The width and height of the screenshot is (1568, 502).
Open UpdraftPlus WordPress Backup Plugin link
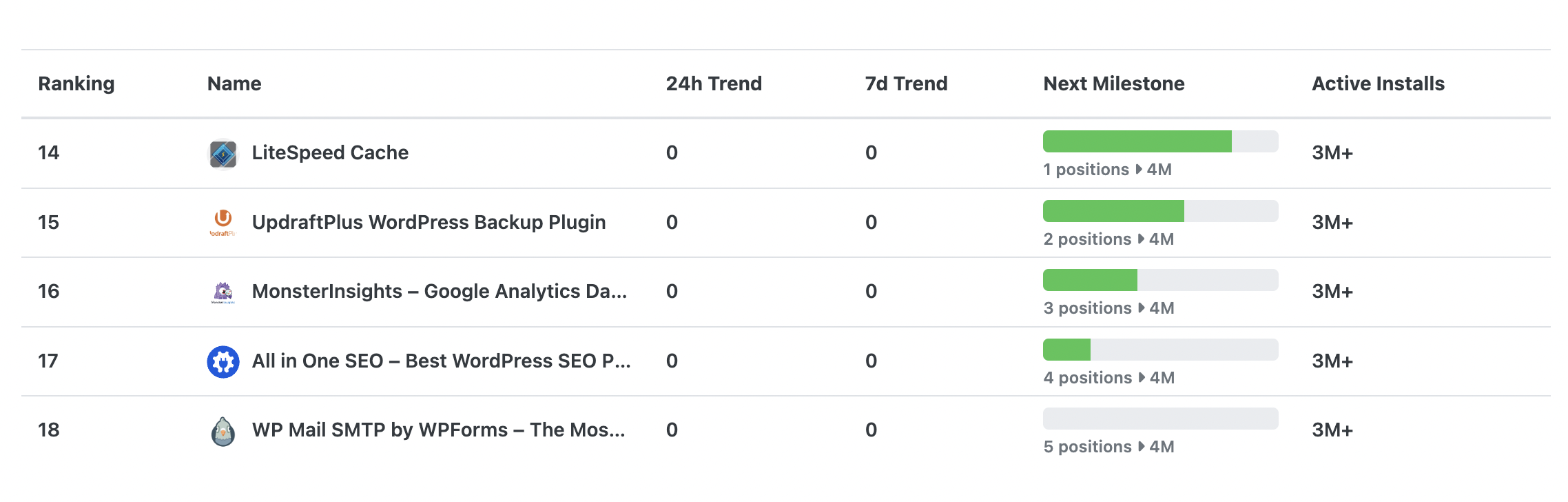tap(429, 222)
